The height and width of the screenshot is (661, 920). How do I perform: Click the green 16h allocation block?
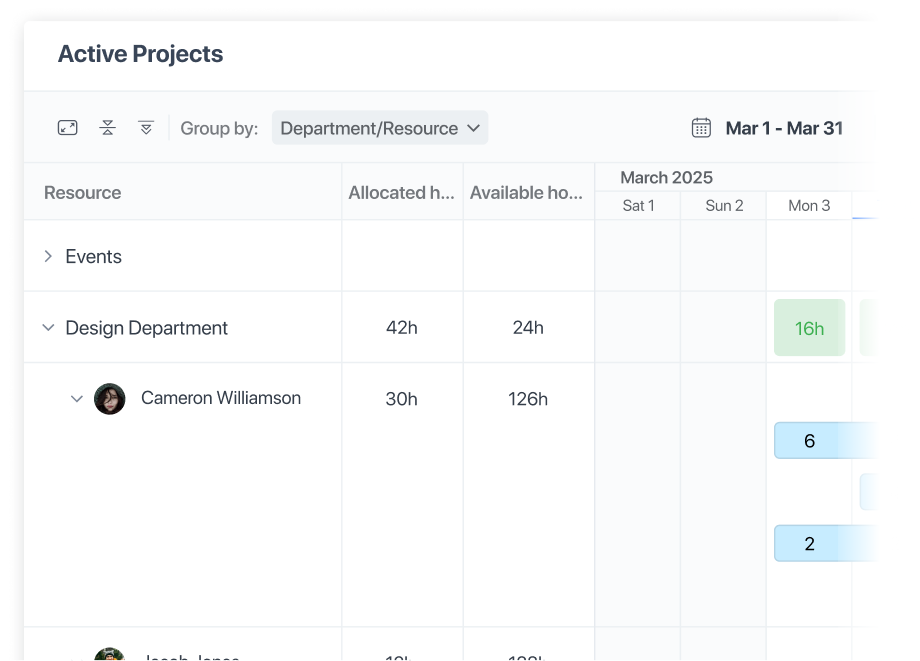(x=809, y=328)
